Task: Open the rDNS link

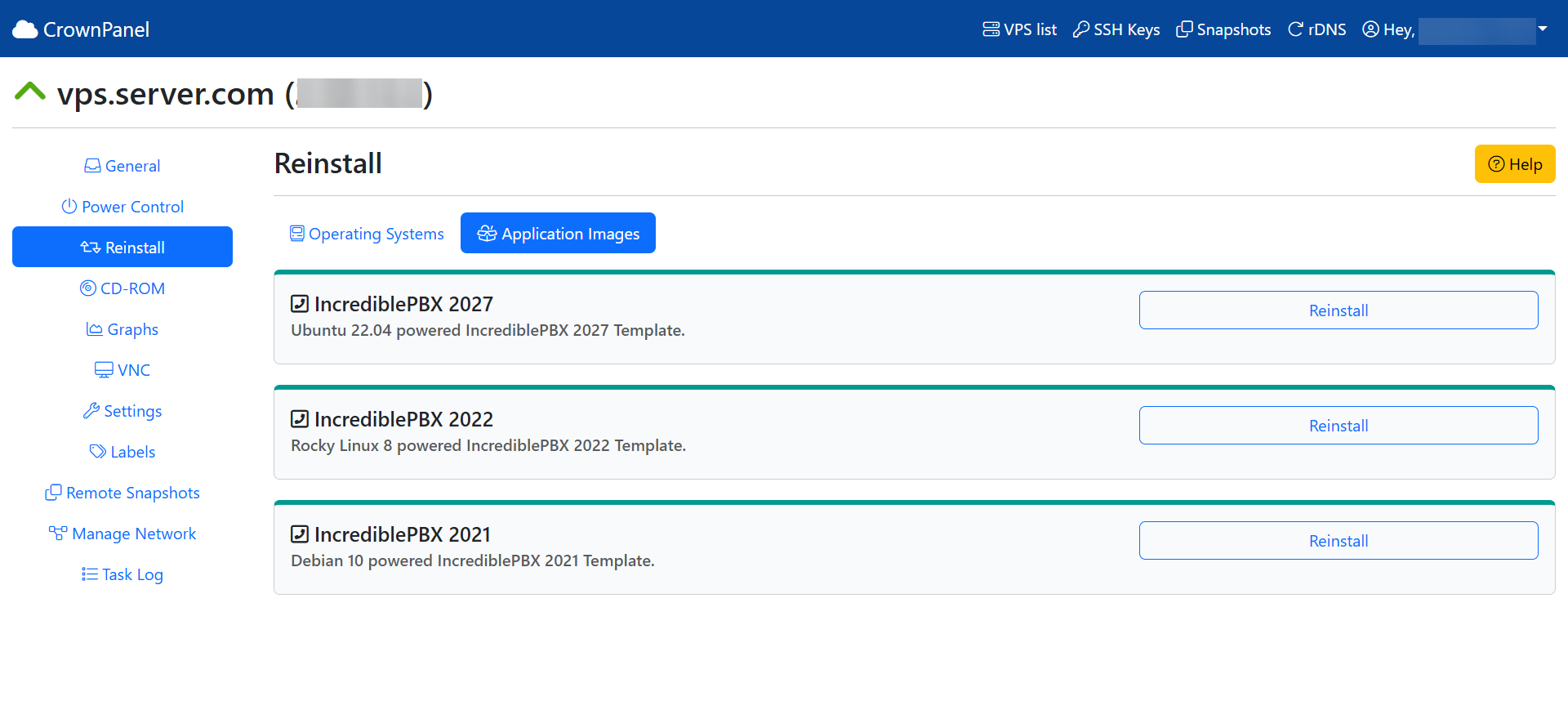Action: pos(1317,29)
